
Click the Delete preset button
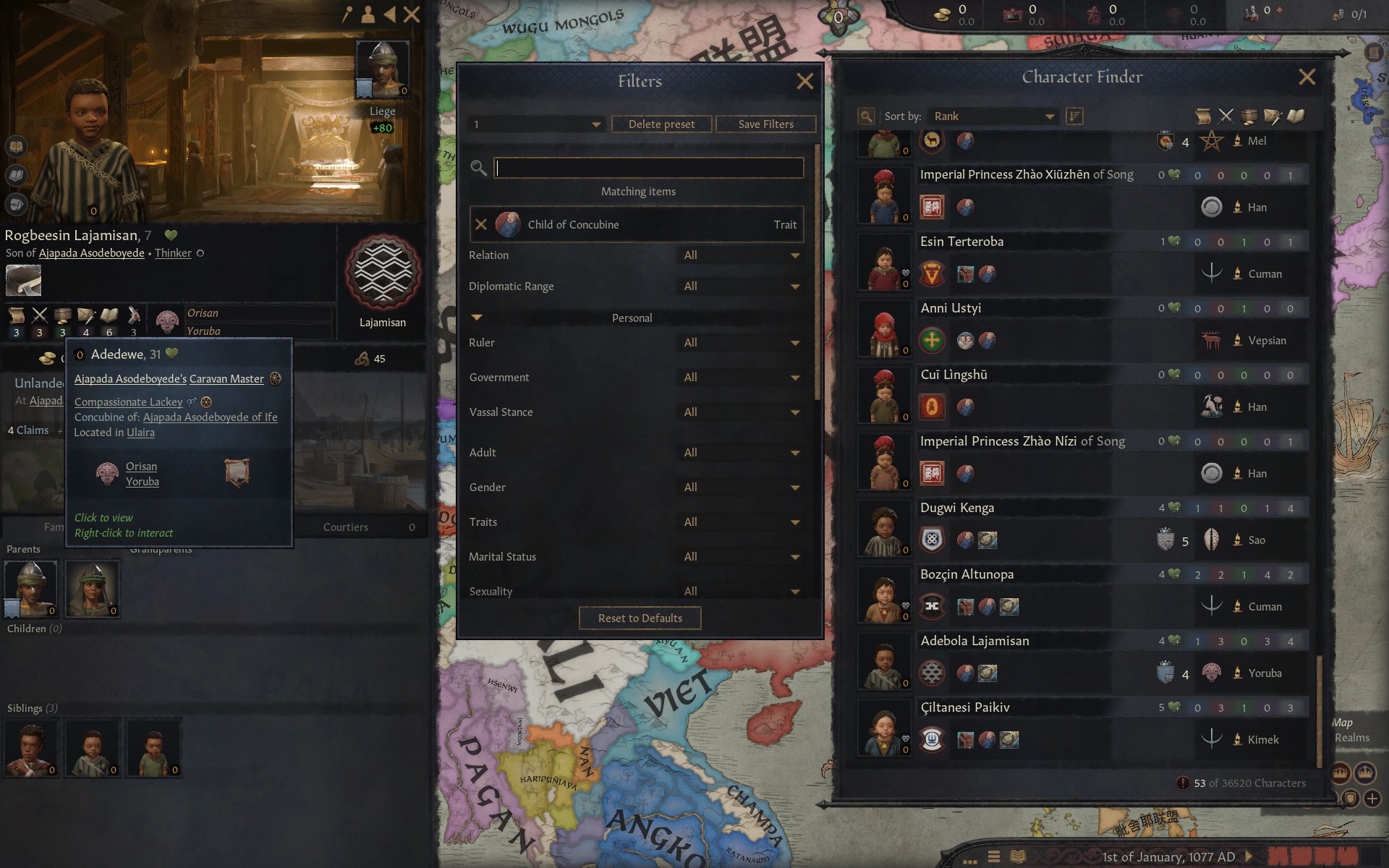661,124
